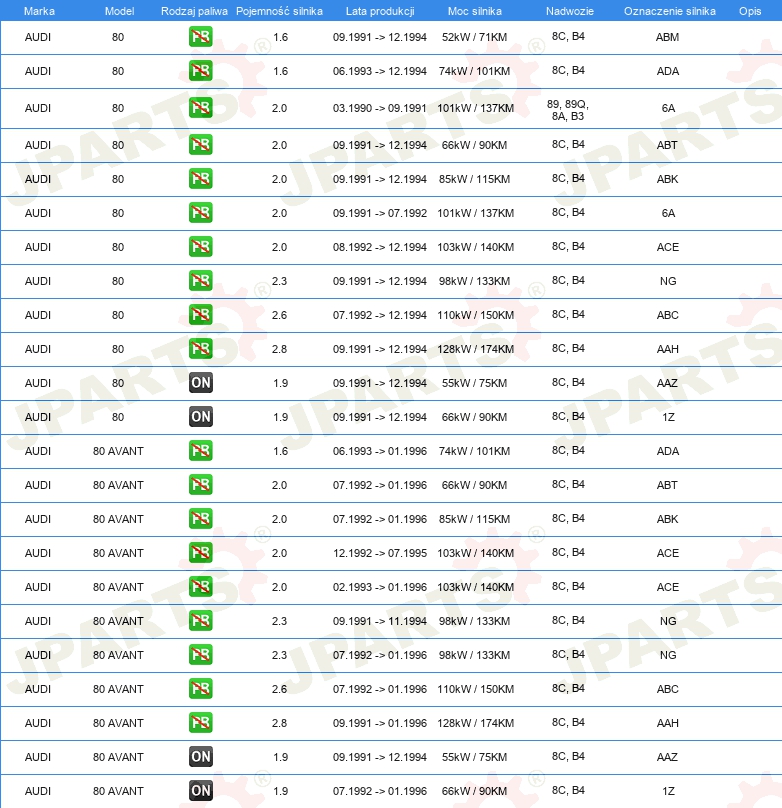Image resolution: width=782 pixels, height=808 pixels.
Task: Select the Moc silnika column header
Action: pos(474,11)
